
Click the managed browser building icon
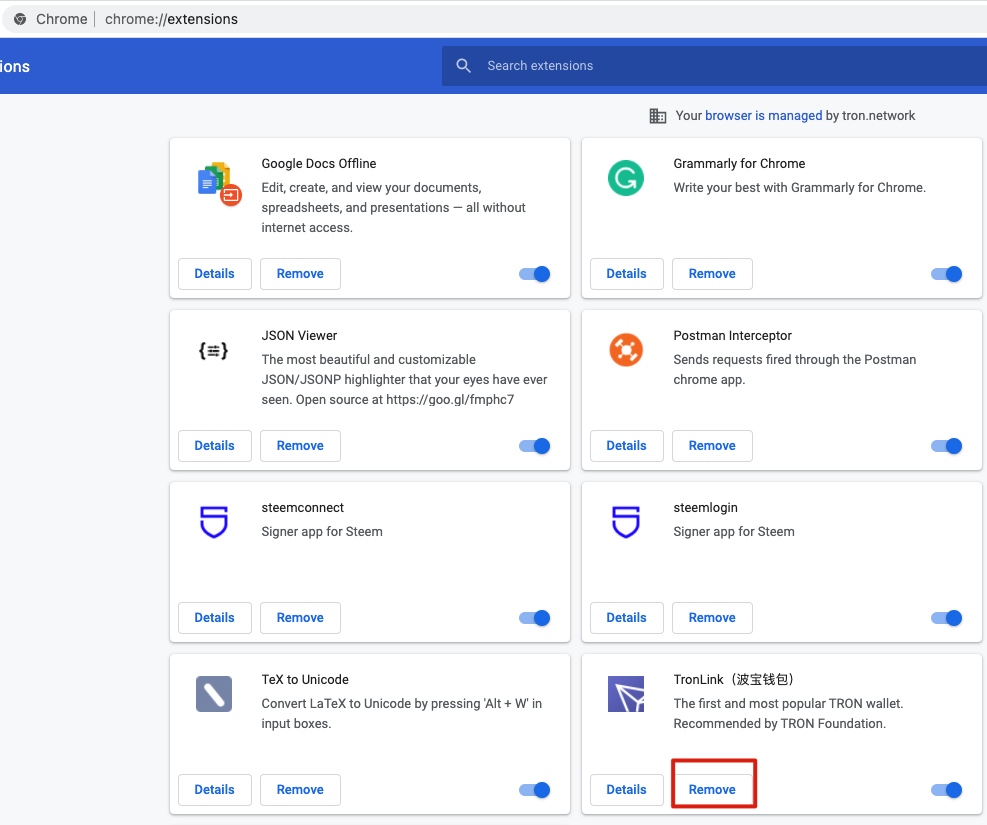point(658,116)
